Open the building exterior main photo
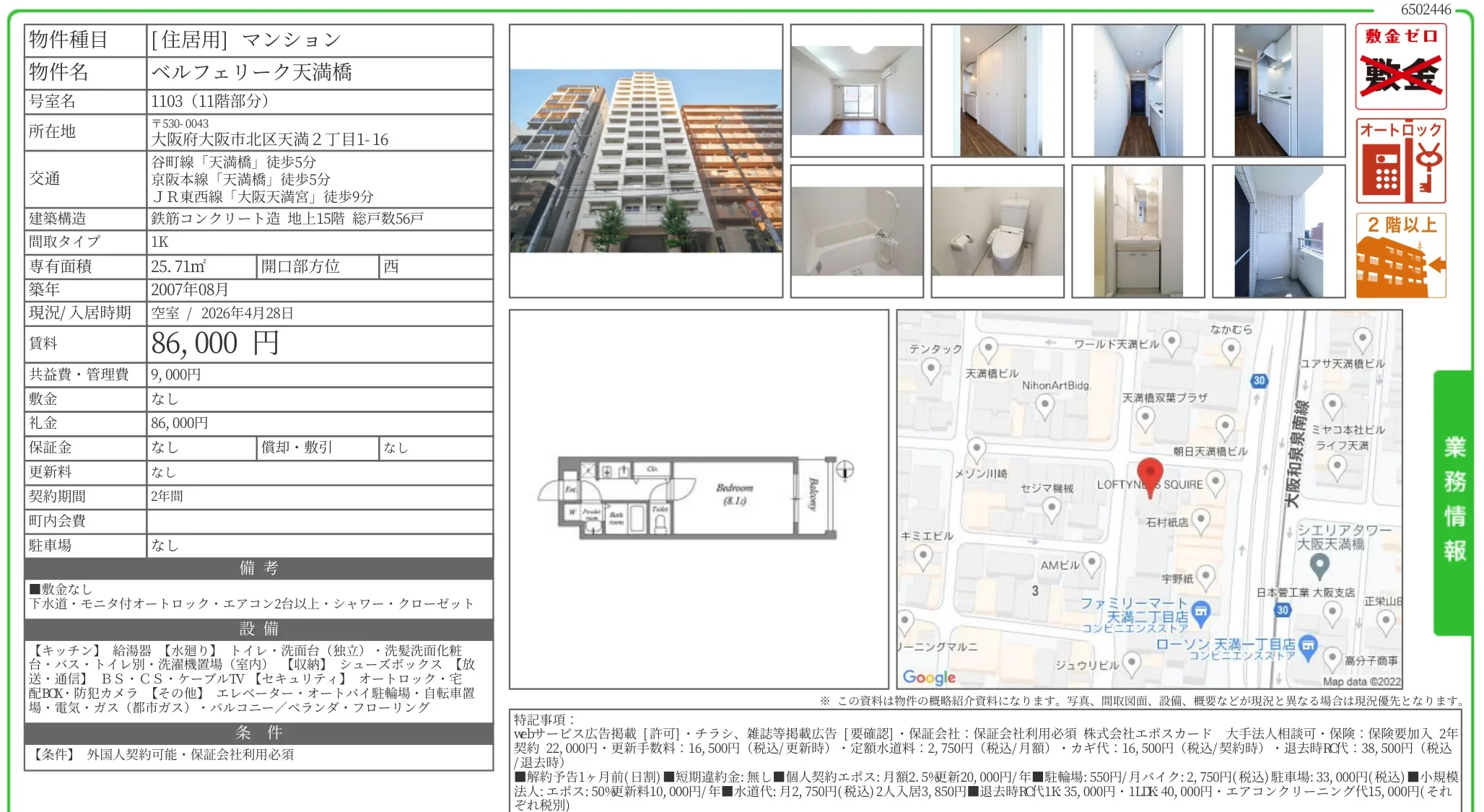The width and height of the screenshot is (1484, 812). point(645,161)
